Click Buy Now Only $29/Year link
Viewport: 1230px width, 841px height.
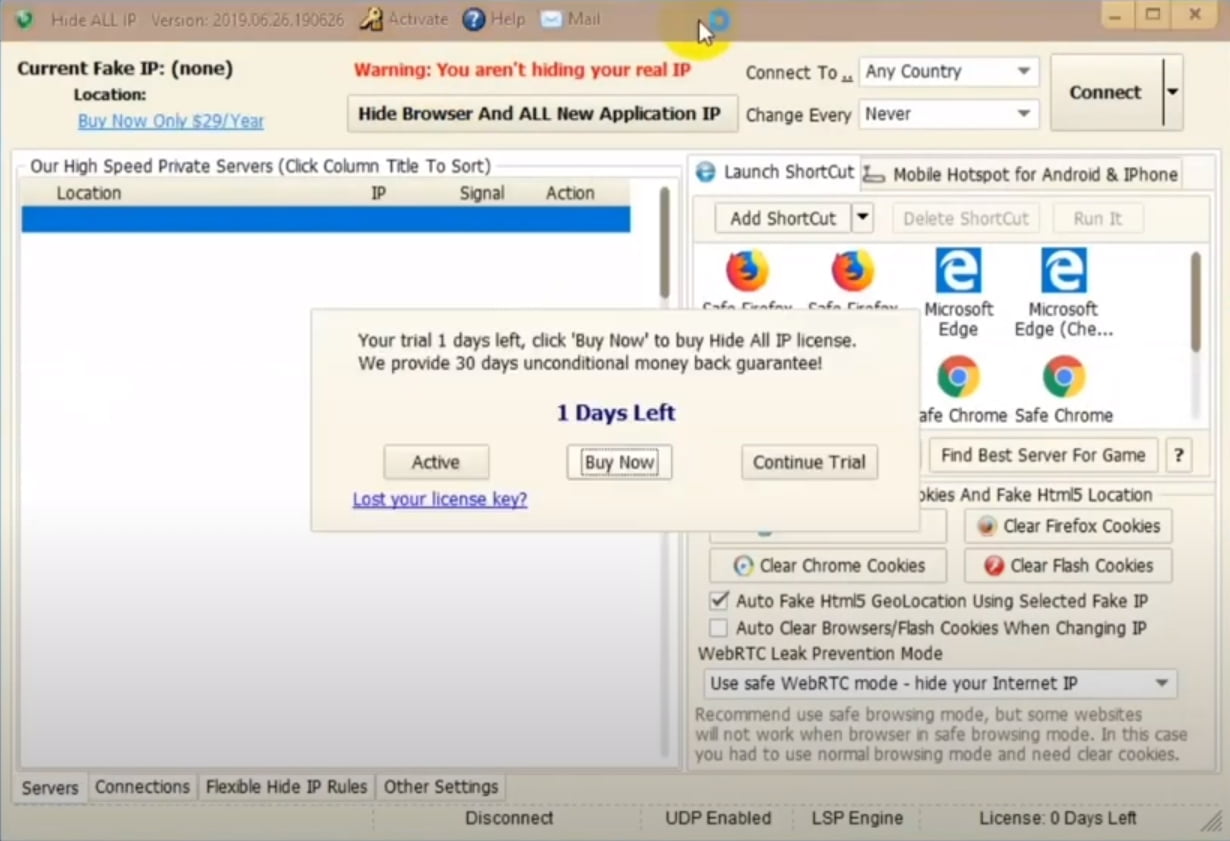(x=171, y=121)
